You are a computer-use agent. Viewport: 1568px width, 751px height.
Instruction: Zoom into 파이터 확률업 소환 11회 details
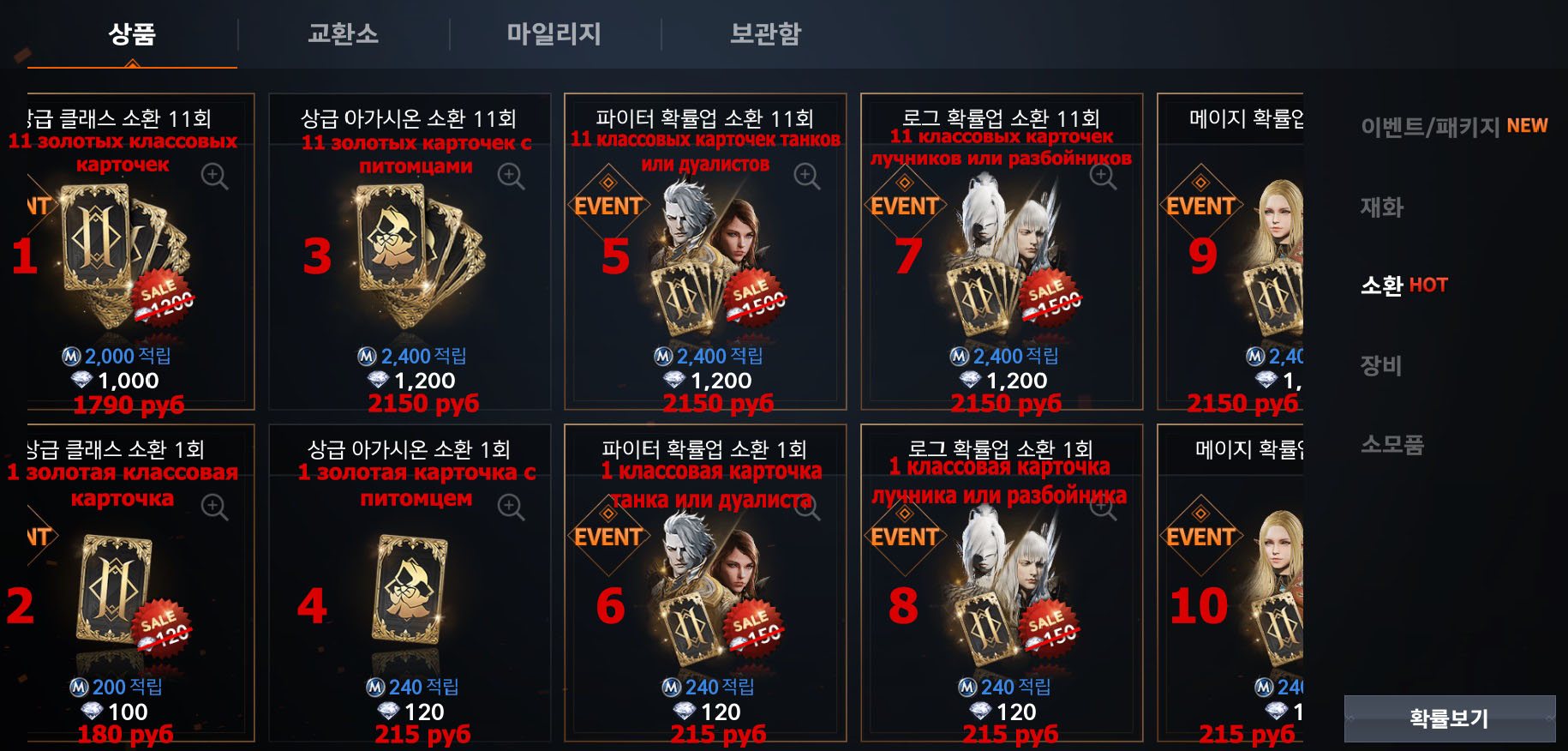point(806,177)
